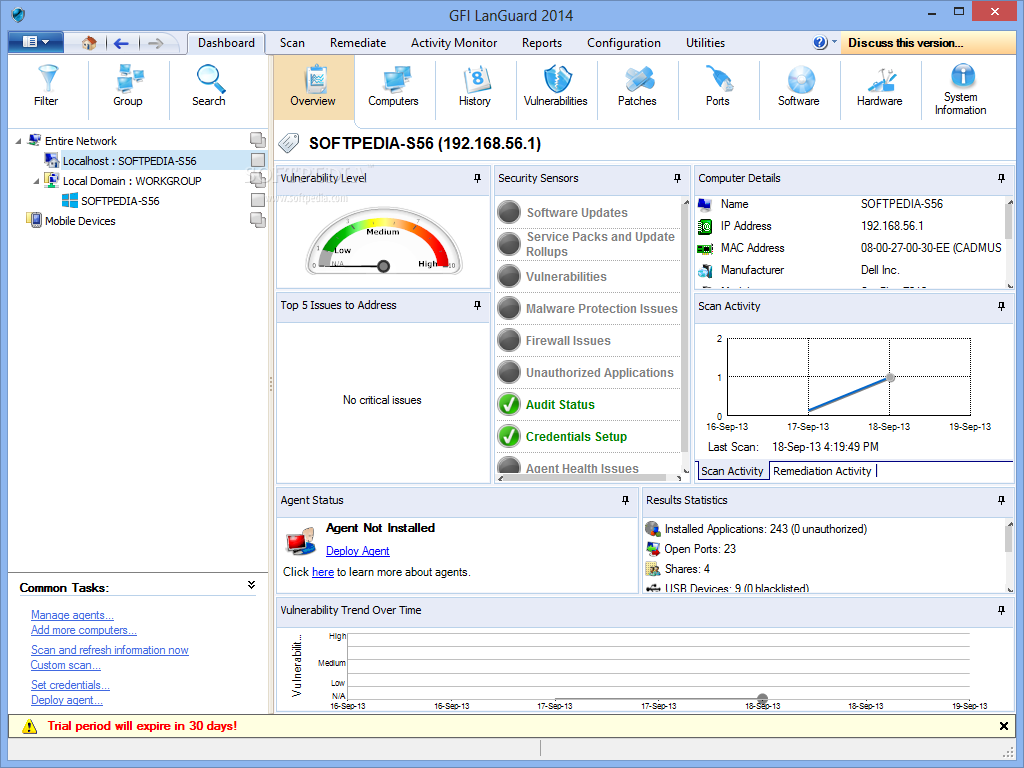The width and height of the screenshot is (1024, 768).
Task: Click Add more computers link
Action: (84, 630)
